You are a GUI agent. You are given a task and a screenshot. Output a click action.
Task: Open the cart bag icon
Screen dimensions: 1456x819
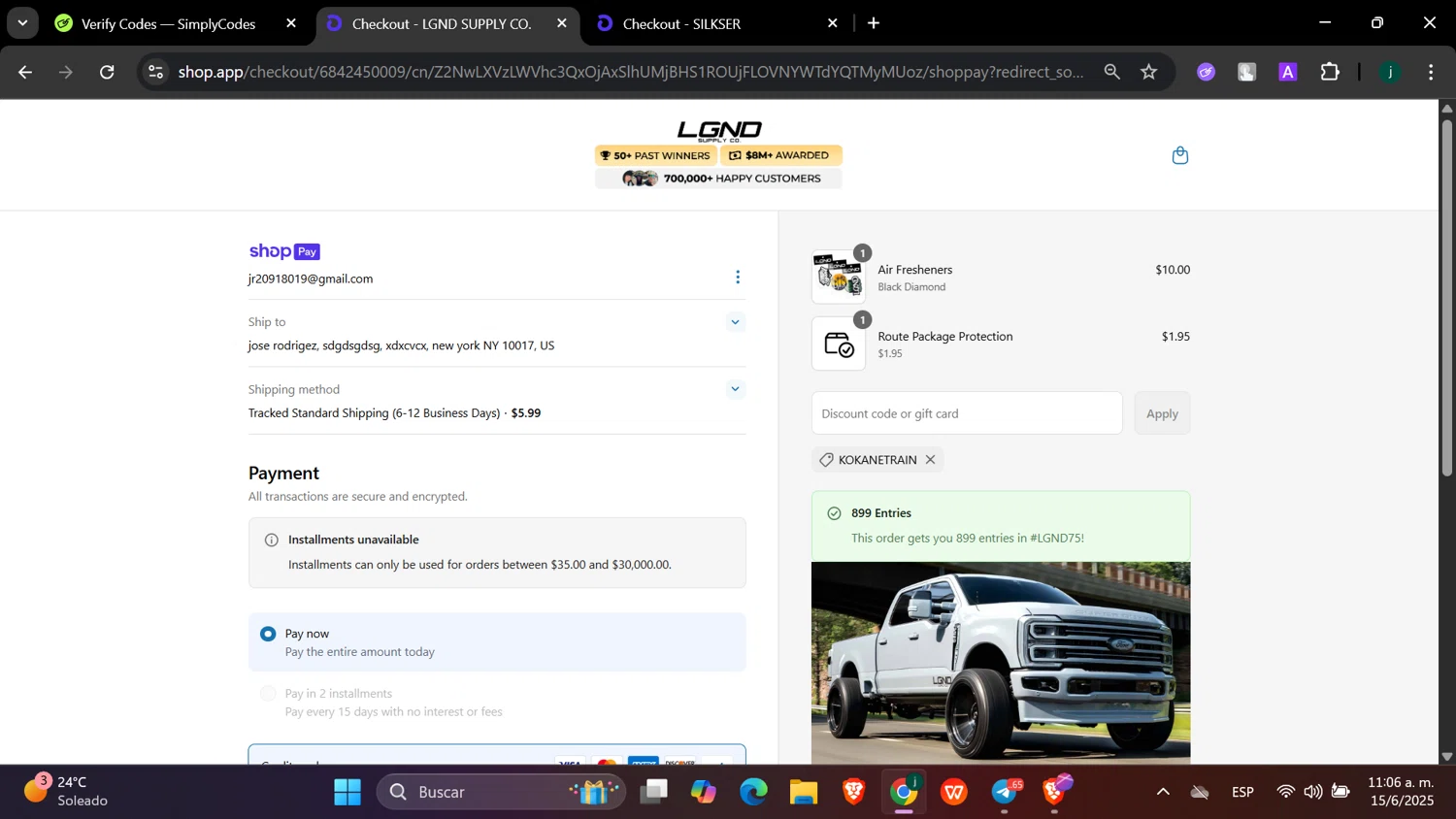1180,155
